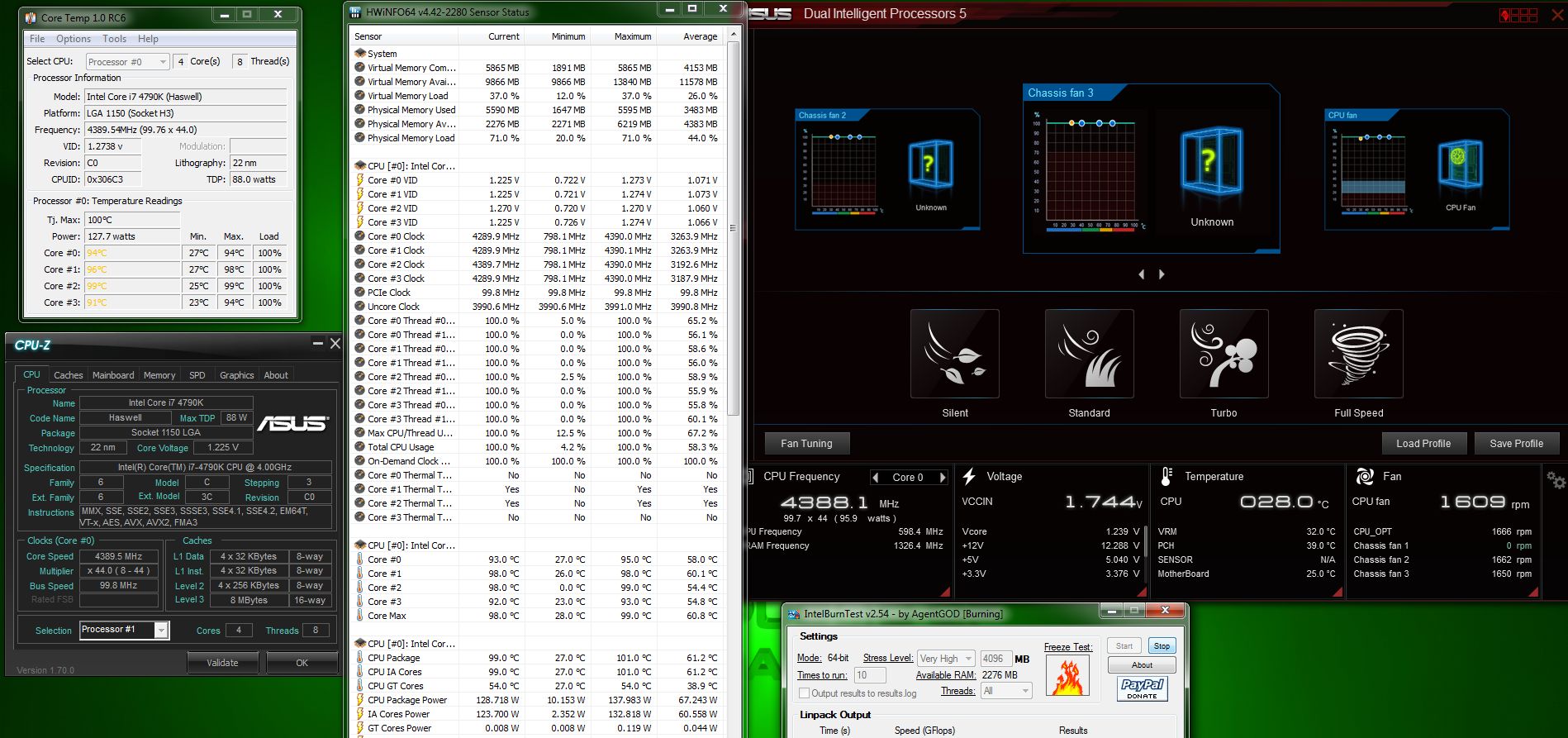This screenshot has width=1568, height=738.
Task: Click OK button in CPU-Z
Action: point(302,663)
